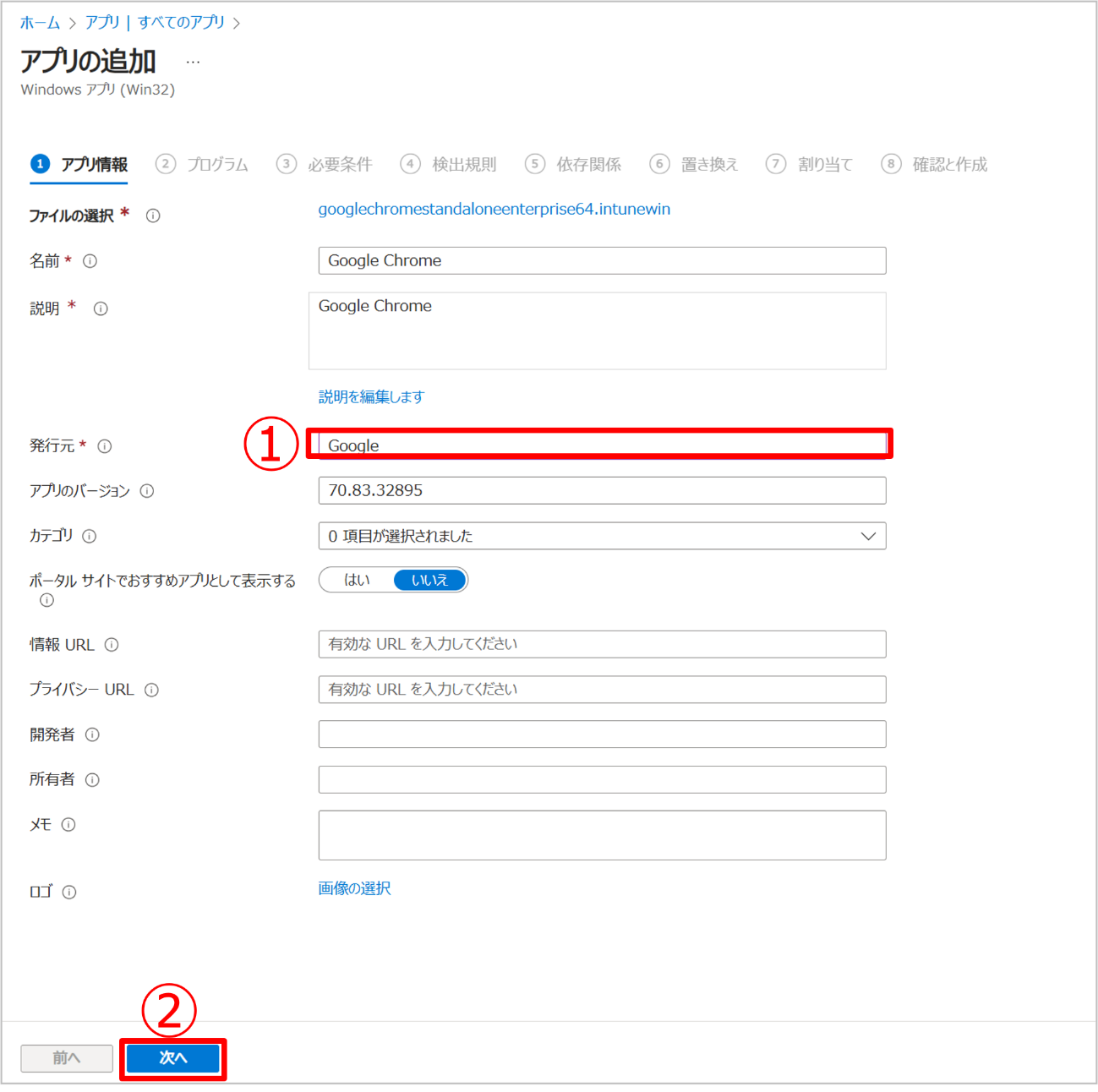Click the 開発者 input field
Screen dimensions: 1098x1092
[x=602, y=734]
